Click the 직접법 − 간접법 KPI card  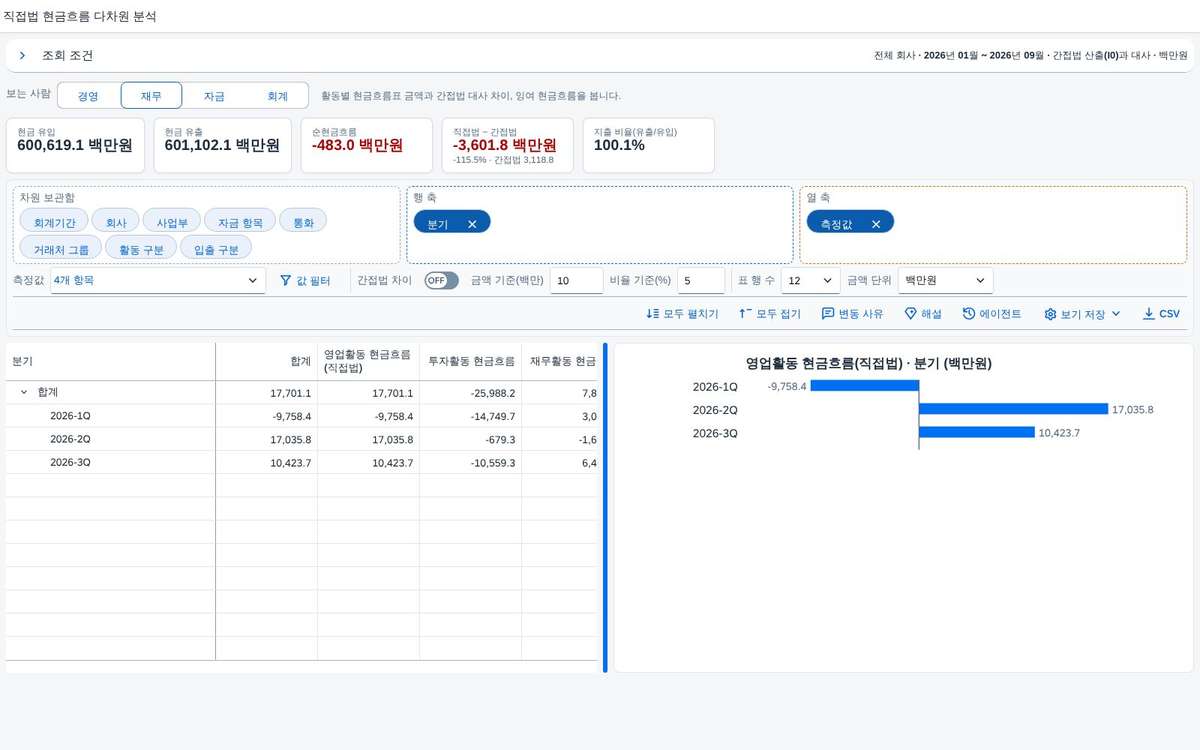click(508, 145)
